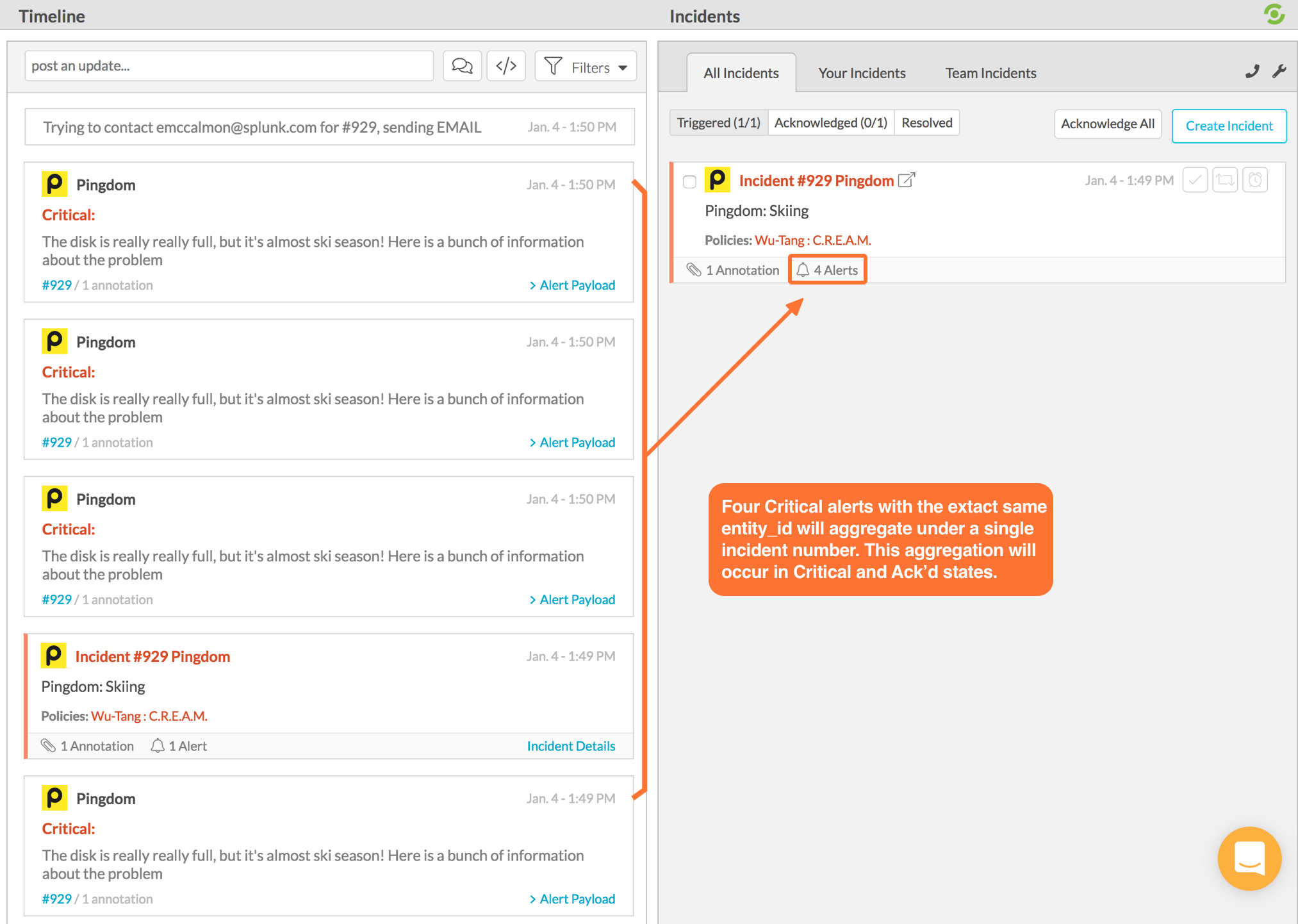Switch to All Incidents tab
This screenshot has height=924, width=1298.
741,73
